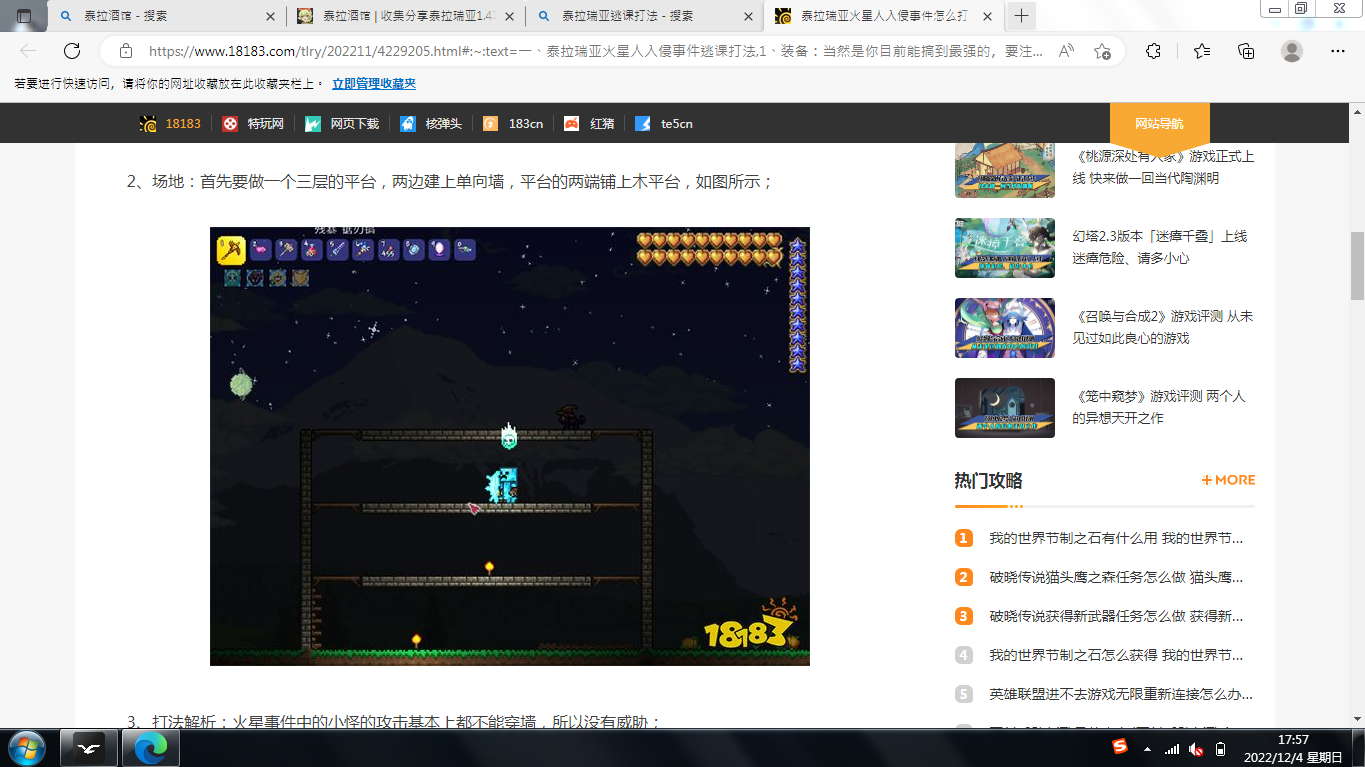Open the +MORE link beside 热门攻略

(x=1228, y=480)
